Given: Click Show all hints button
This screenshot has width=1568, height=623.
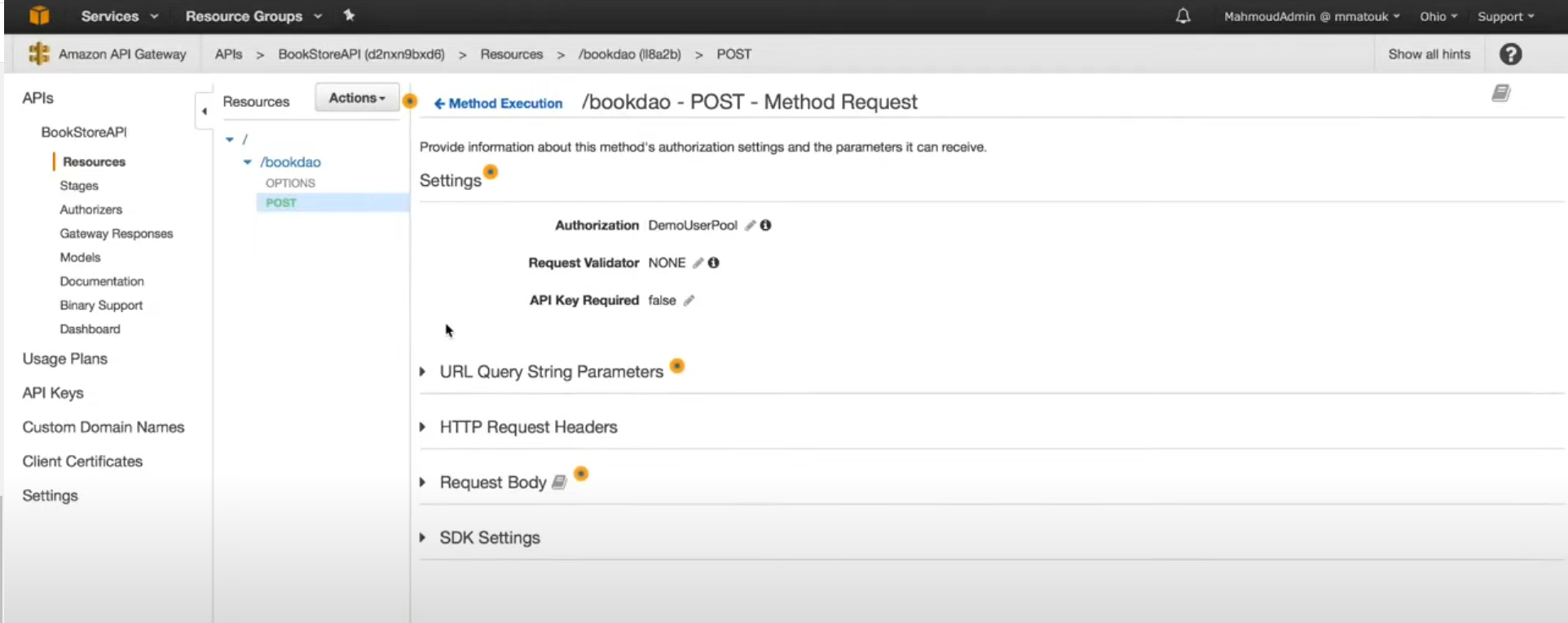Looking at the screenshot, I should click(x=1429, y=54).
